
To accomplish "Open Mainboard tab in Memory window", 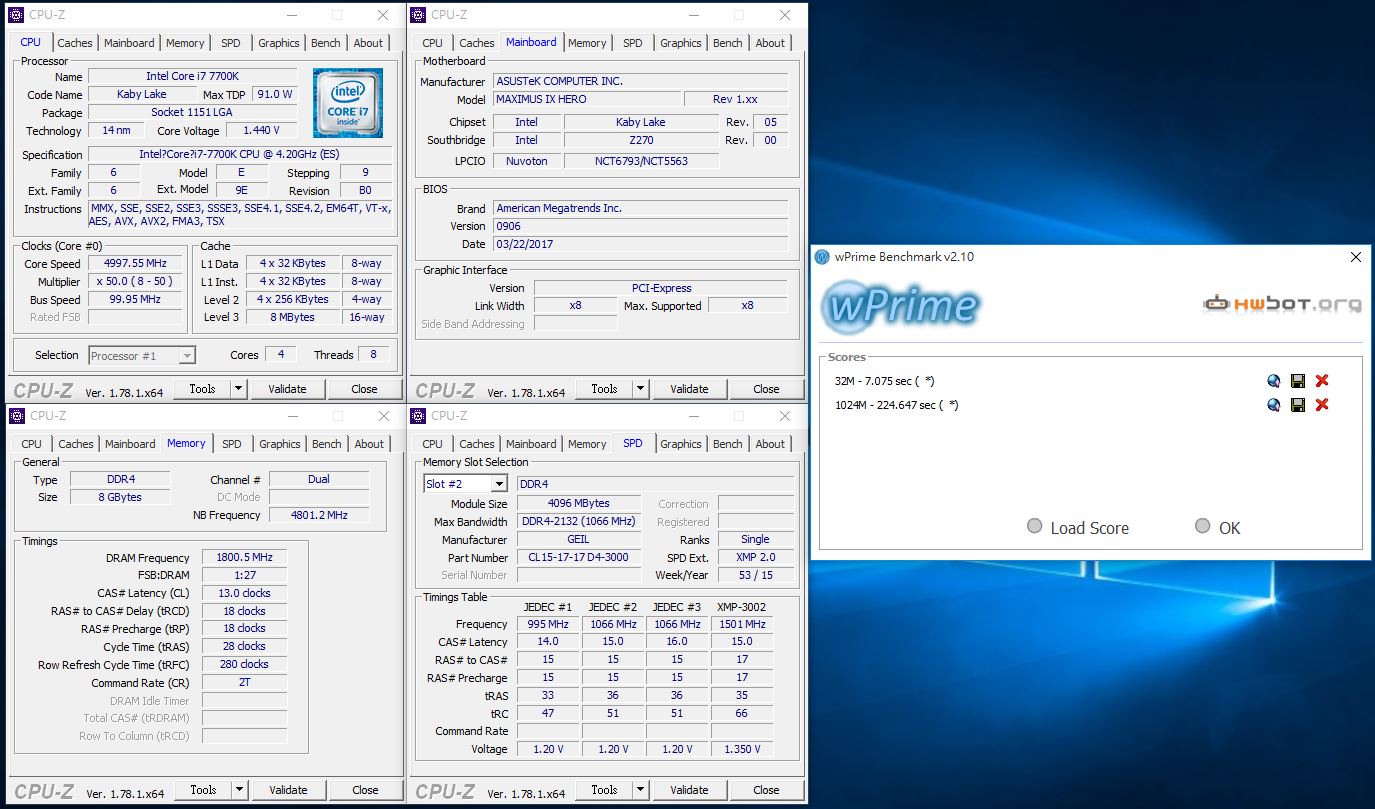I will pos(130,444).
